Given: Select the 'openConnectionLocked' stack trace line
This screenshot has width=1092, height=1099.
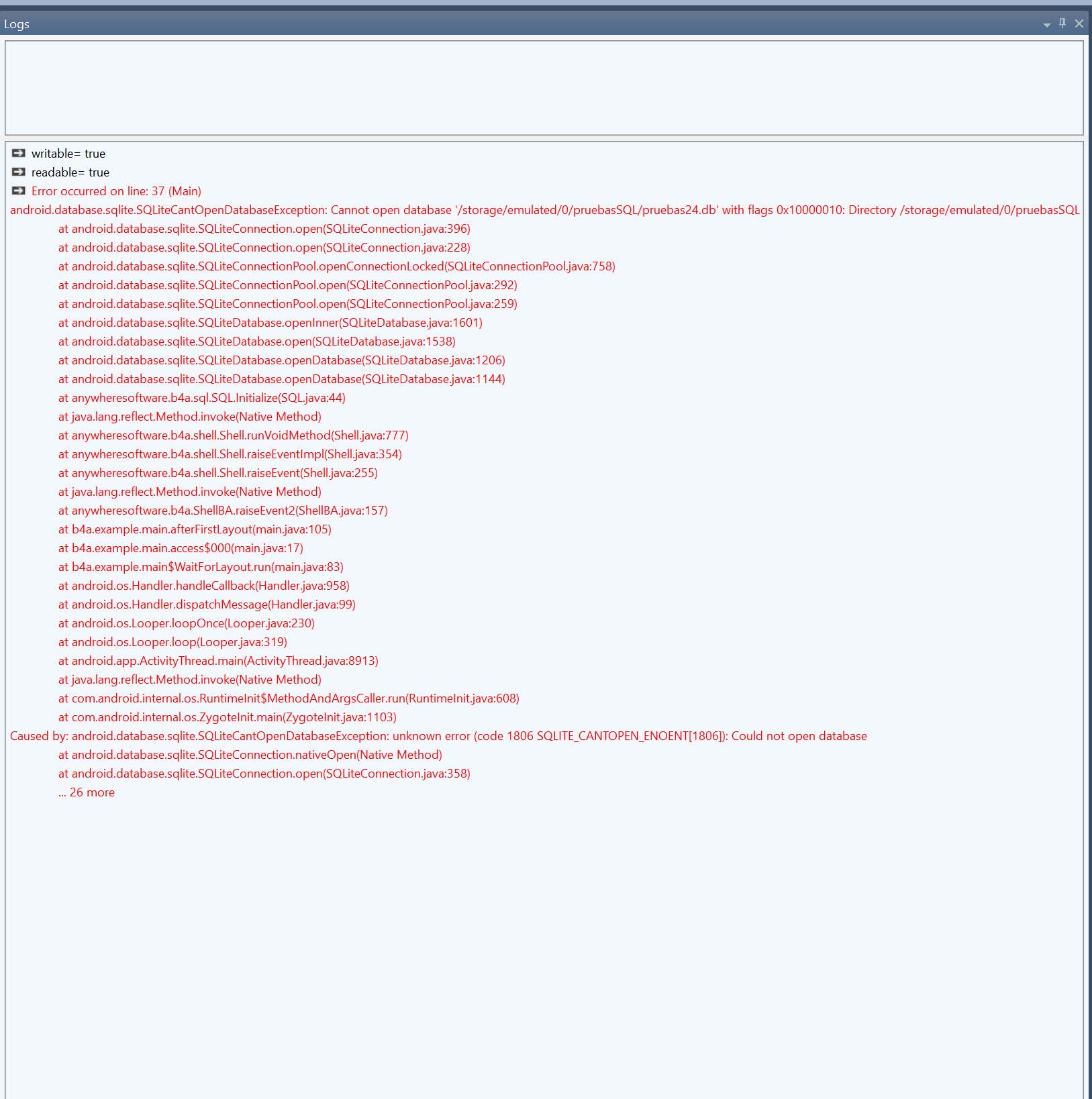Looking at the screenshot, I should click(x=337, y=266).
